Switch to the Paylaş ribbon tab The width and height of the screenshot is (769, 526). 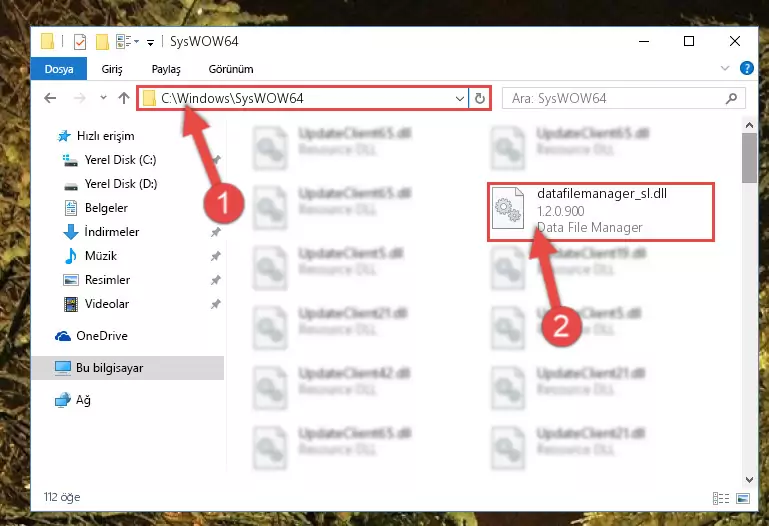point(166,69)
